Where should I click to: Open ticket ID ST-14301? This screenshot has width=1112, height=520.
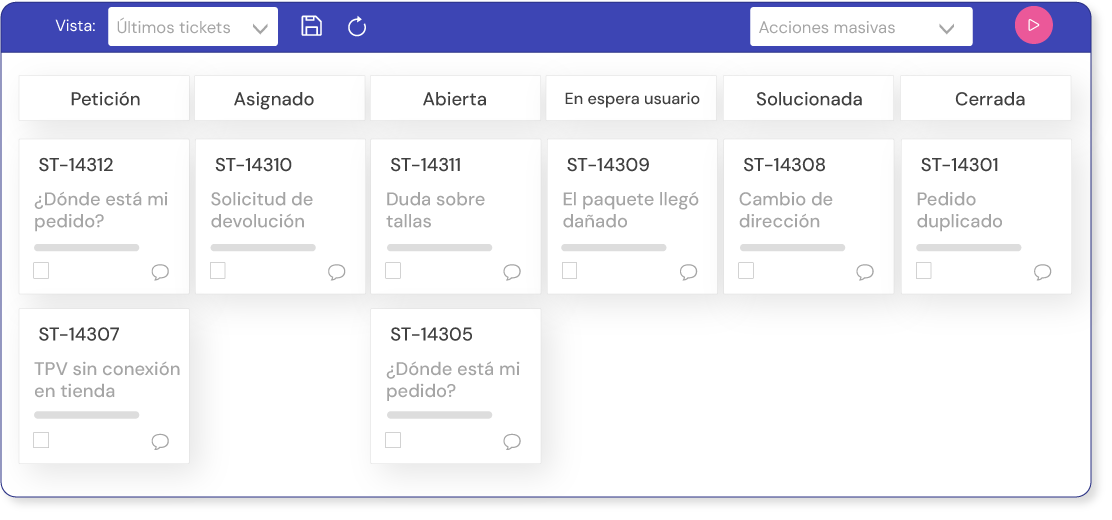coord(960,165)
